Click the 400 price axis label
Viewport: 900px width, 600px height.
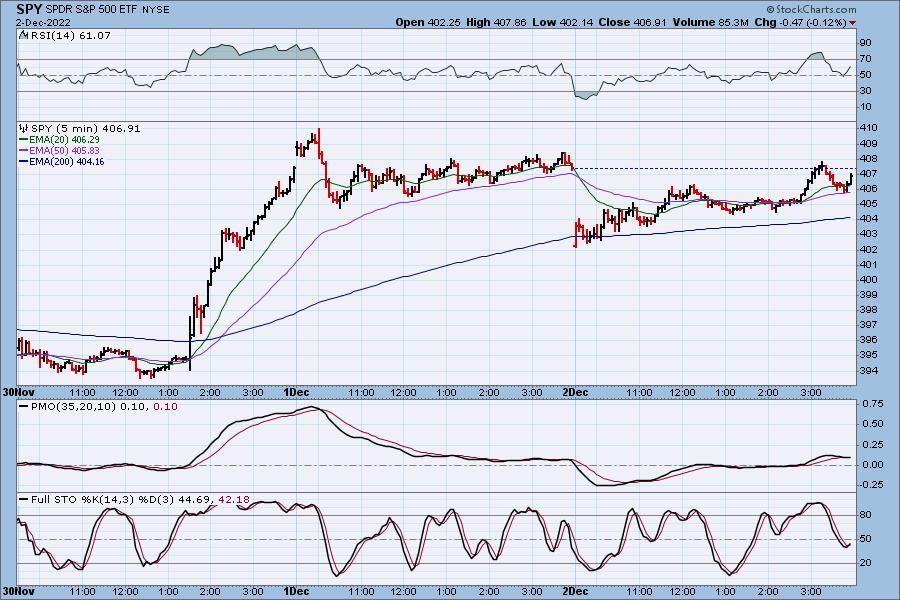click(869, 280)
